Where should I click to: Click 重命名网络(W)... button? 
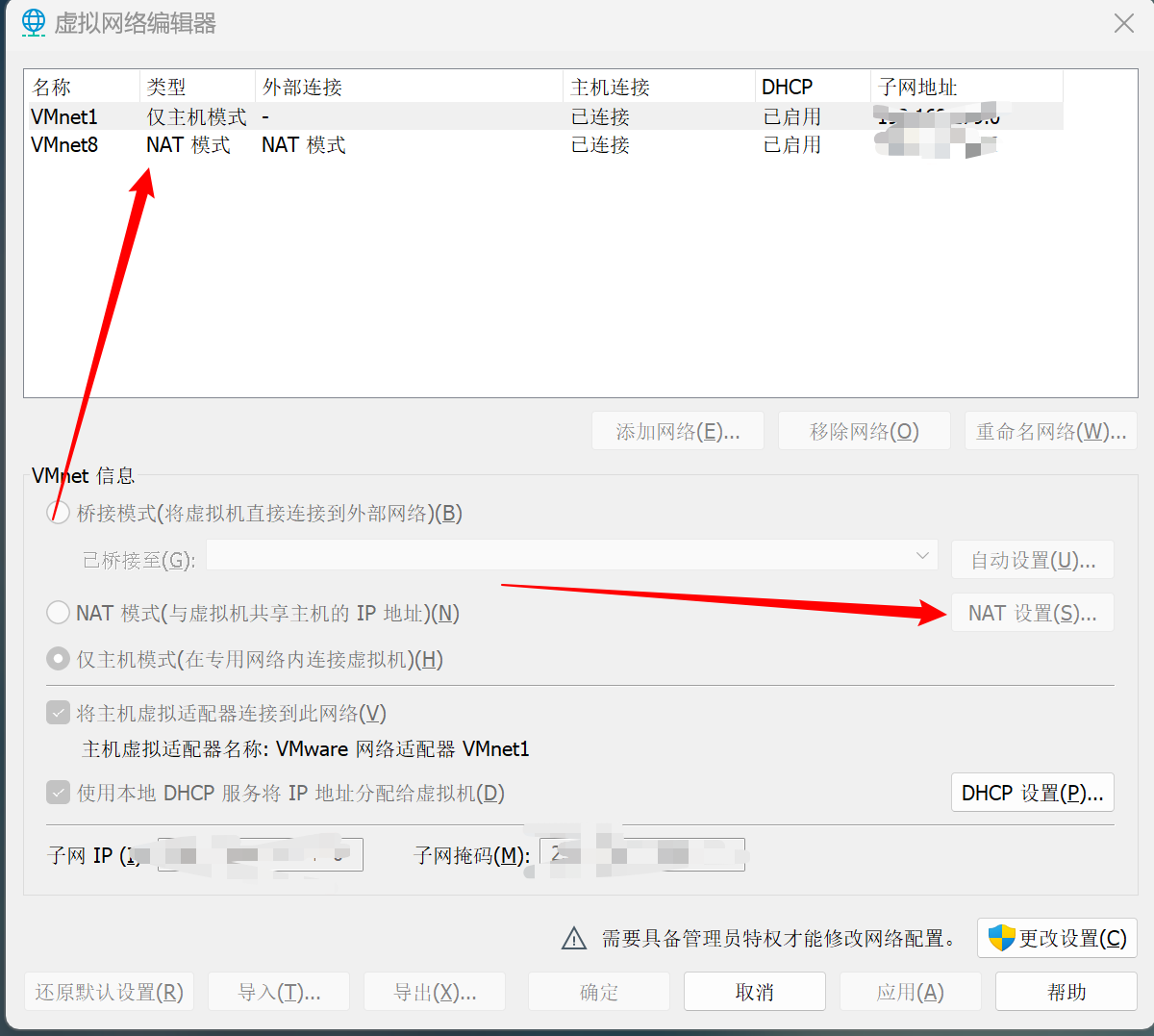click(1051, 431)
